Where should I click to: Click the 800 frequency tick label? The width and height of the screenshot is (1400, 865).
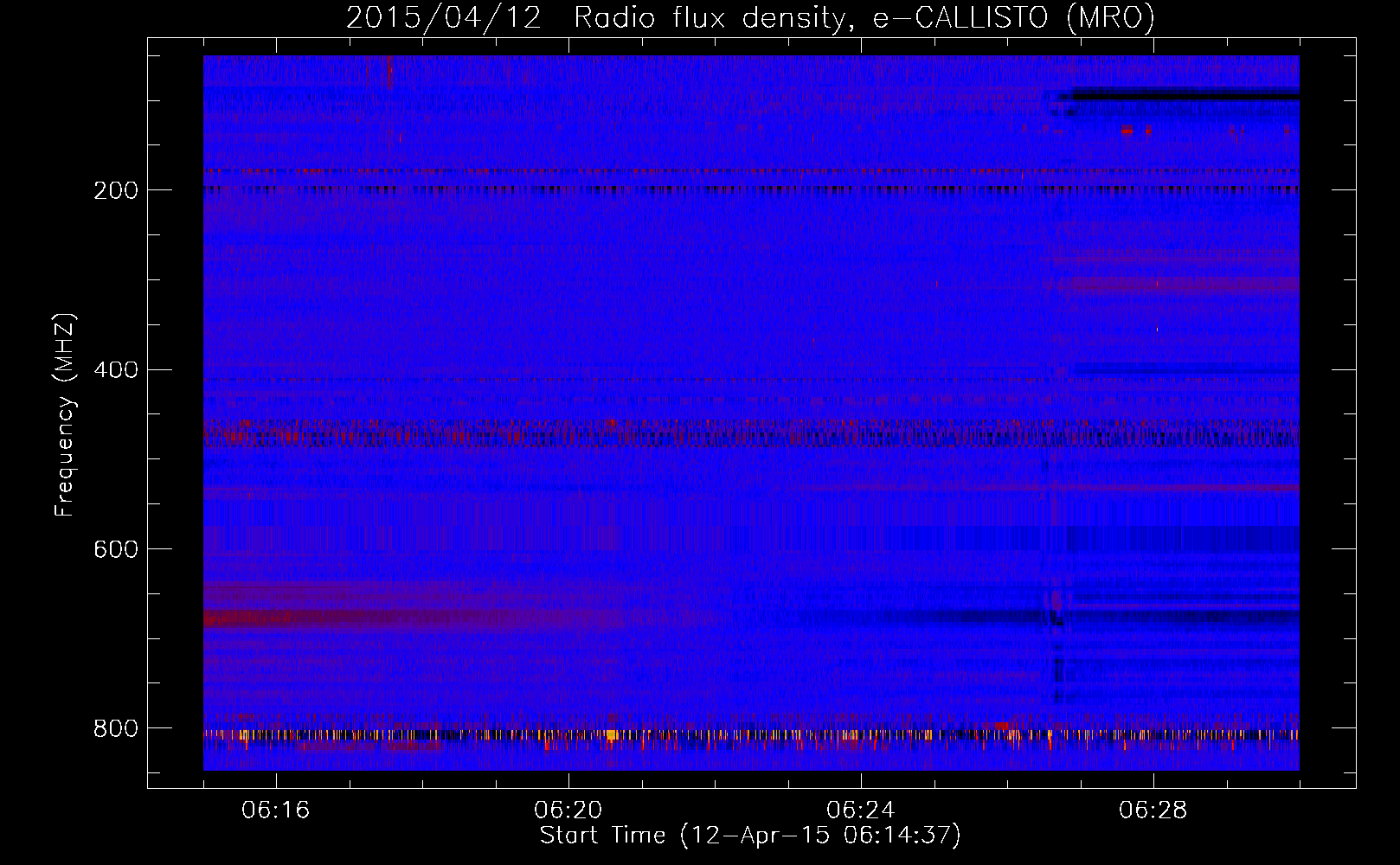point(115,728)
